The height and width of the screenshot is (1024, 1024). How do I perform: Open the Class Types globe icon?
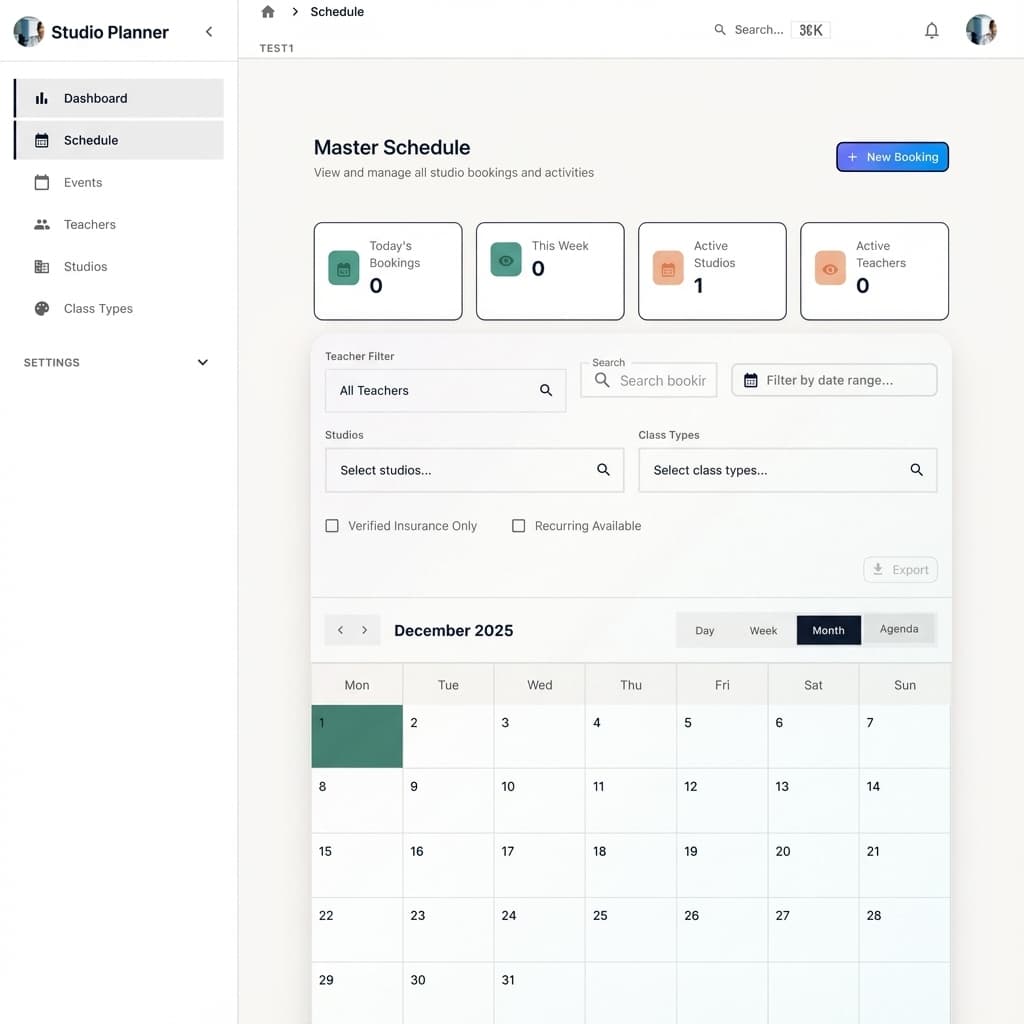coord(40,308)
